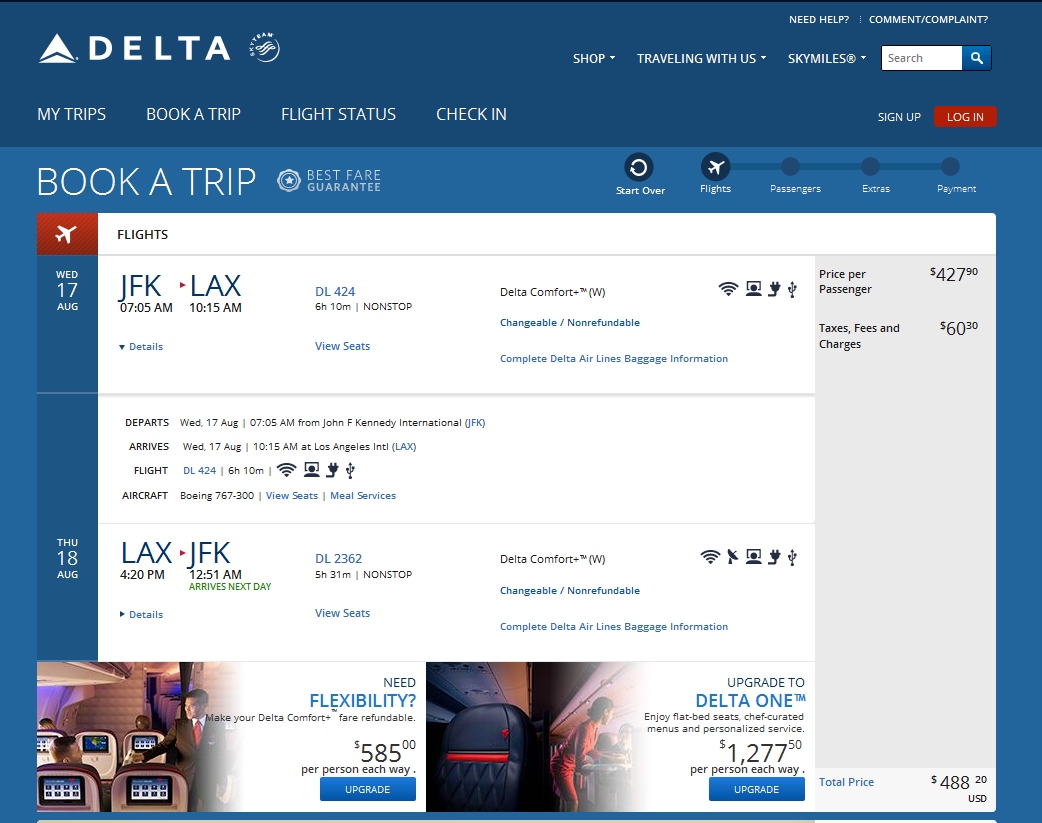
Task: Collapse Details for the JFK to LAX flight
Action: pyautogui.click(x=141, y=346)
